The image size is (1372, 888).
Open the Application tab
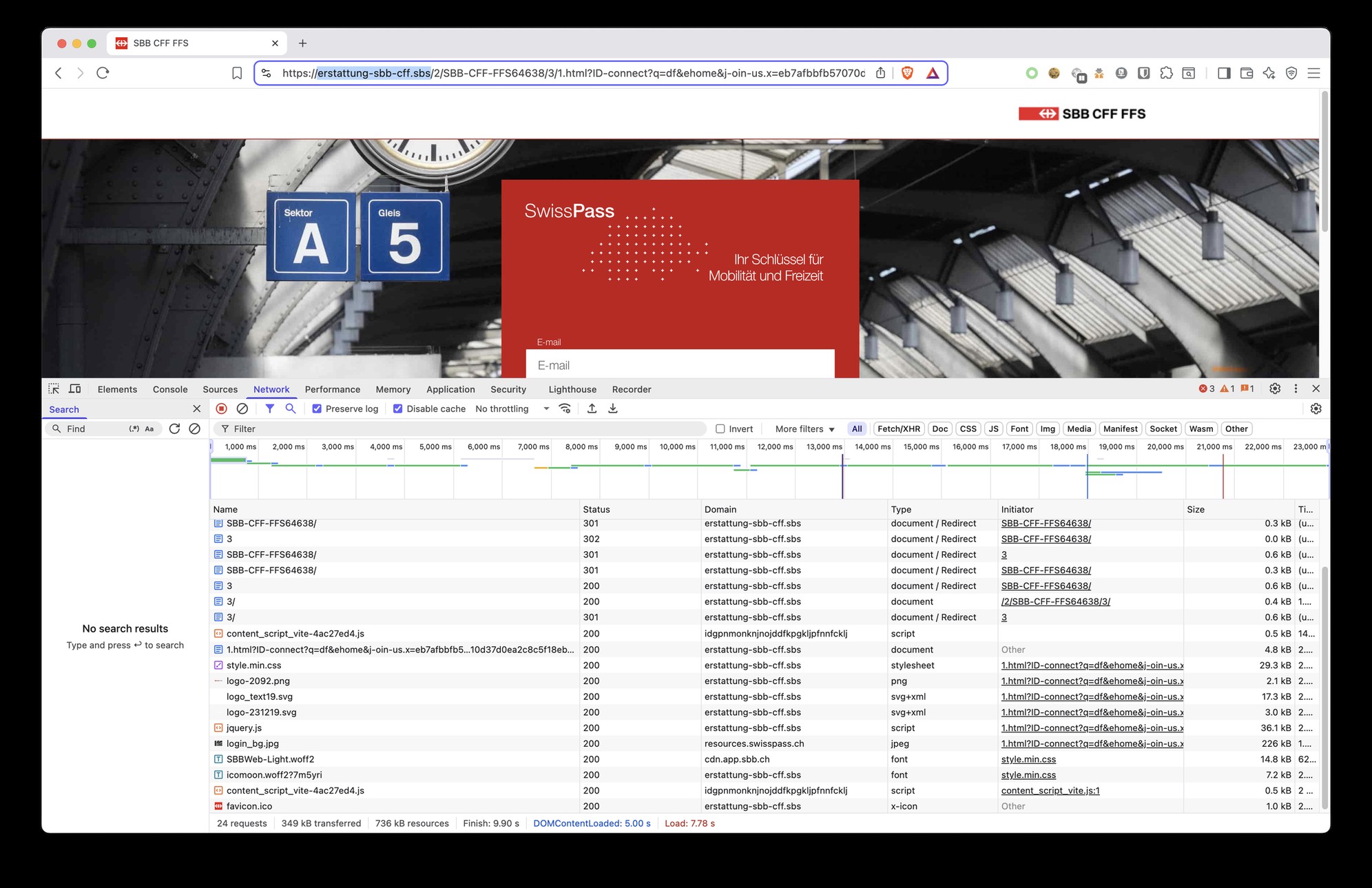point(450,389)
